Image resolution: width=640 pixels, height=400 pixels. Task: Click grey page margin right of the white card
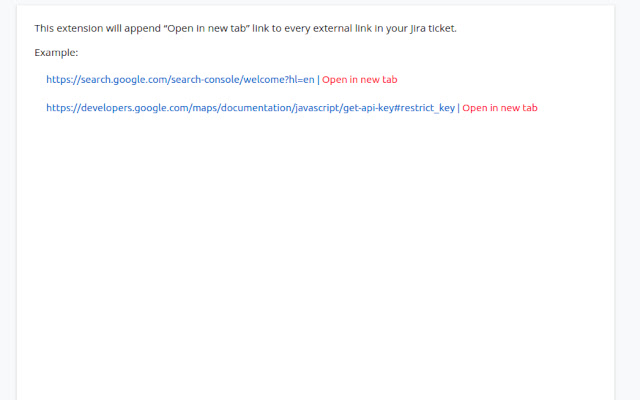click(627, 204)
